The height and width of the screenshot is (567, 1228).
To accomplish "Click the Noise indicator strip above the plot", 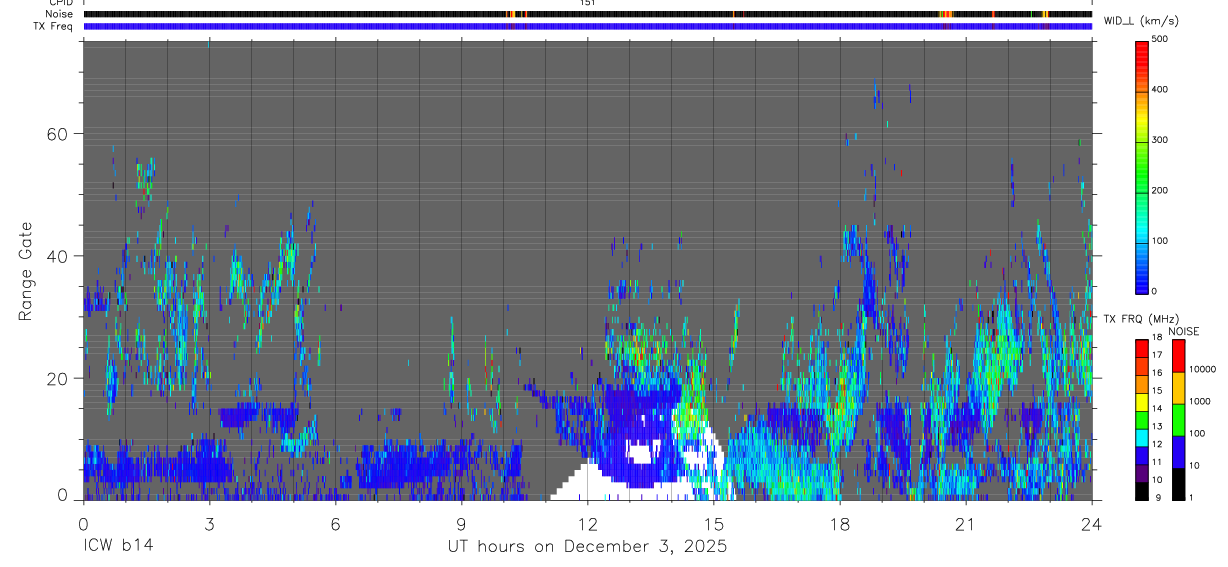I will point(587,14).
